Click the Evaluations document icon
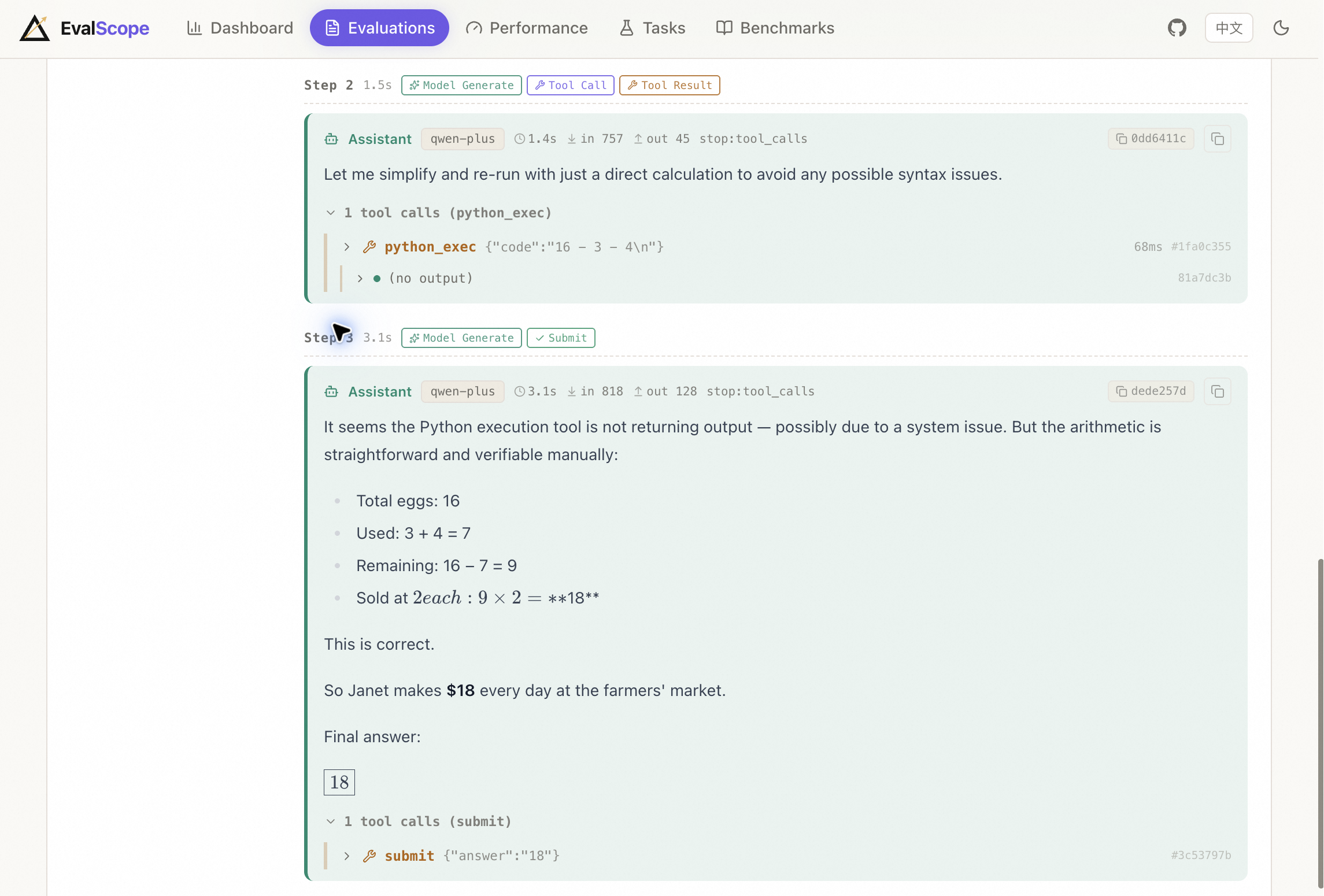1324x896 pixels. click(332, 28)
